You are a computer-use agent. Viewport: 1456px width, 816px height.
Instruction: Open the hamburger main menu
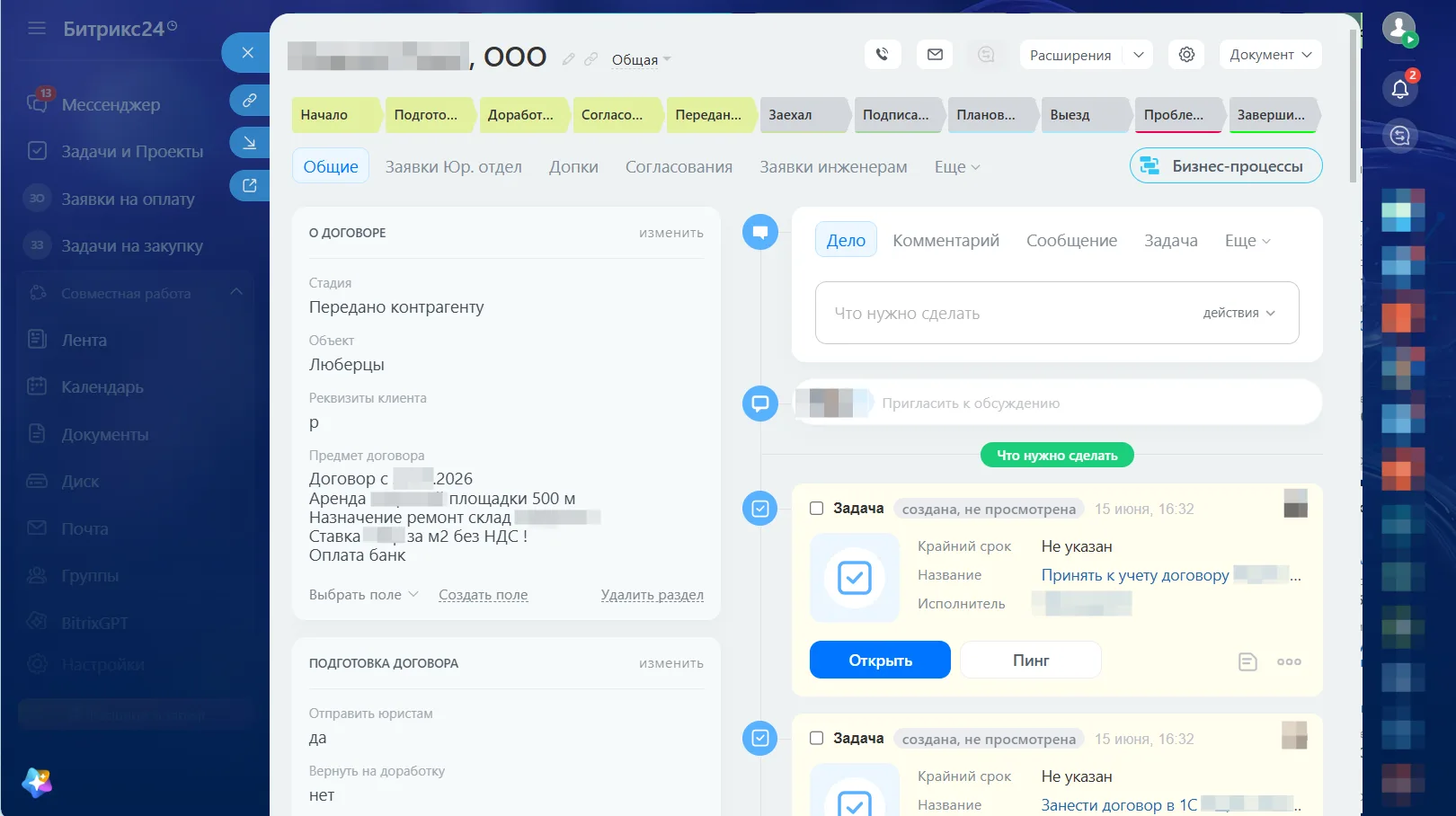37,29
